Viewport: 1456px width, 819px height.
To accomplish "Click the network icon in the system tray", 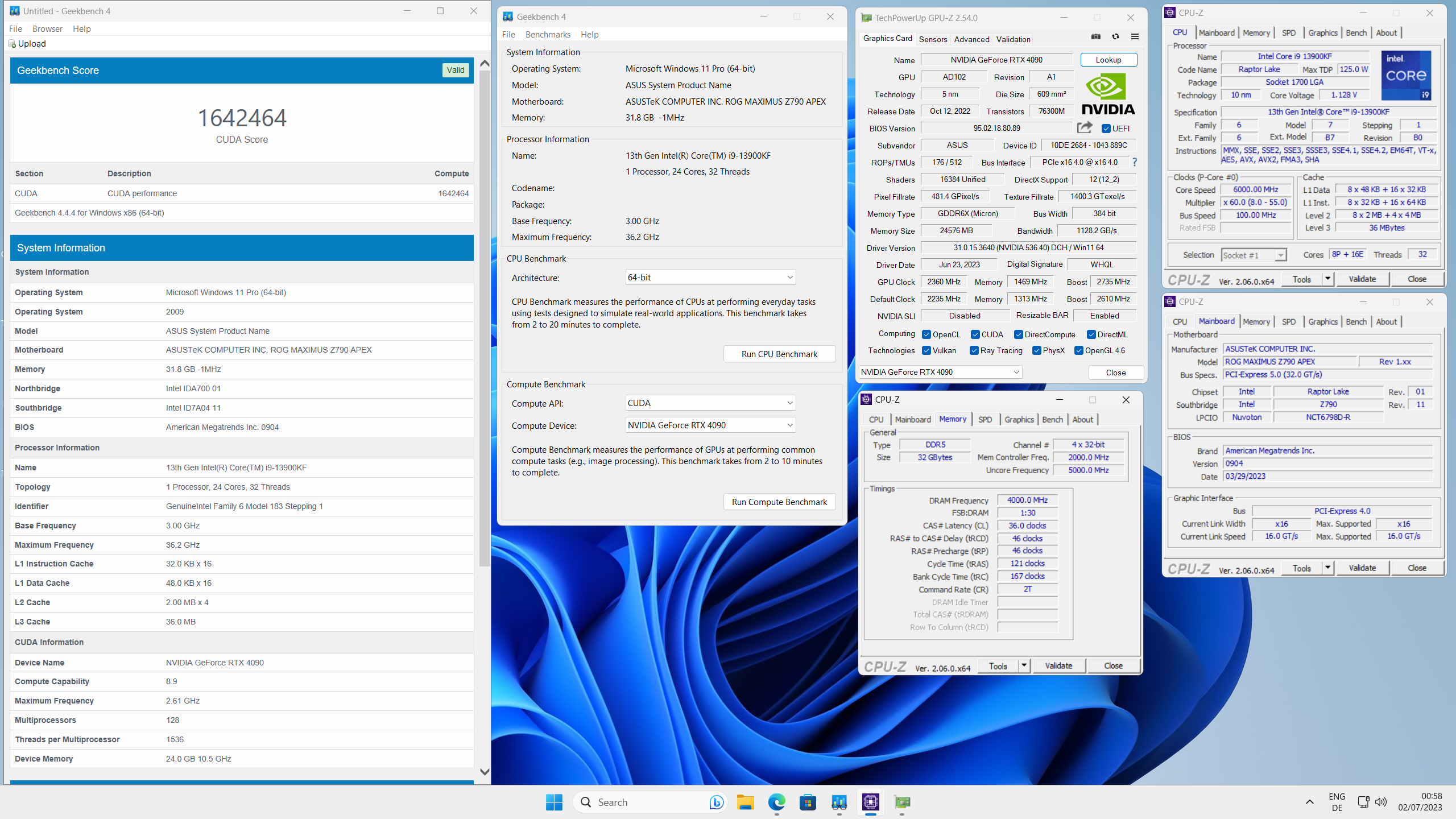I will pos(1363,802).
